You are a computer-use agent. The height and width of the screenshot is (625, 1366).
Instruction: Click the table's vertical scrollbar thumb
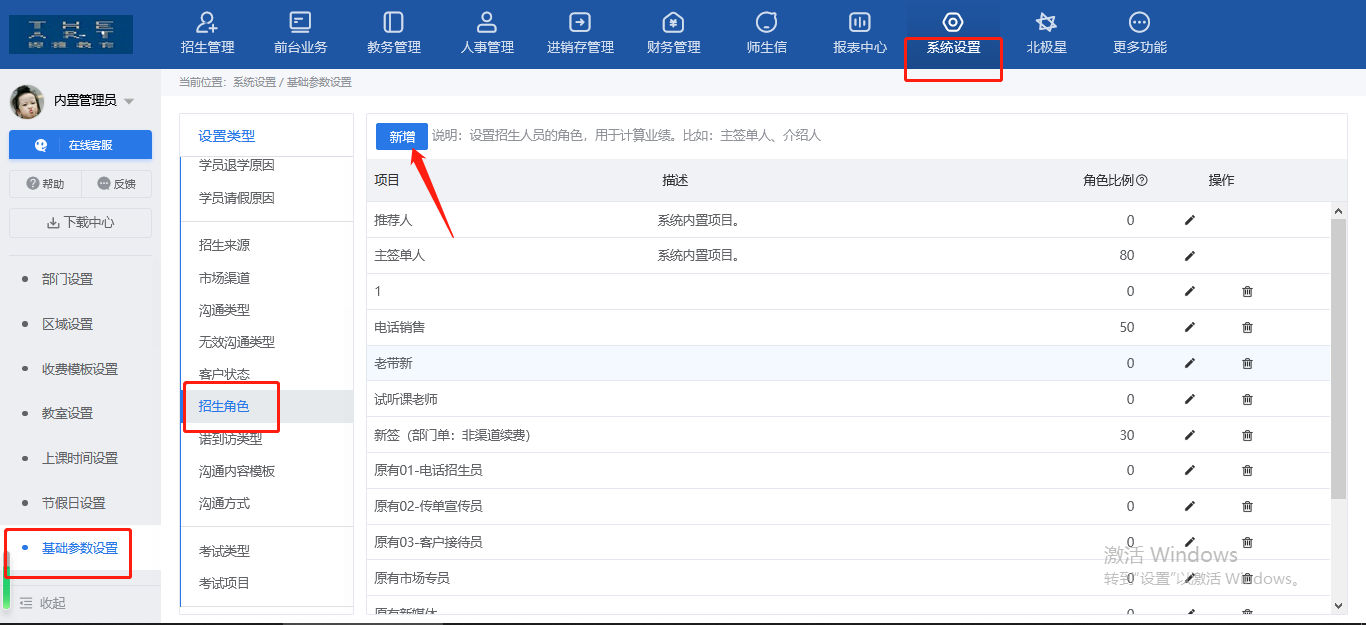(1339, 359)
